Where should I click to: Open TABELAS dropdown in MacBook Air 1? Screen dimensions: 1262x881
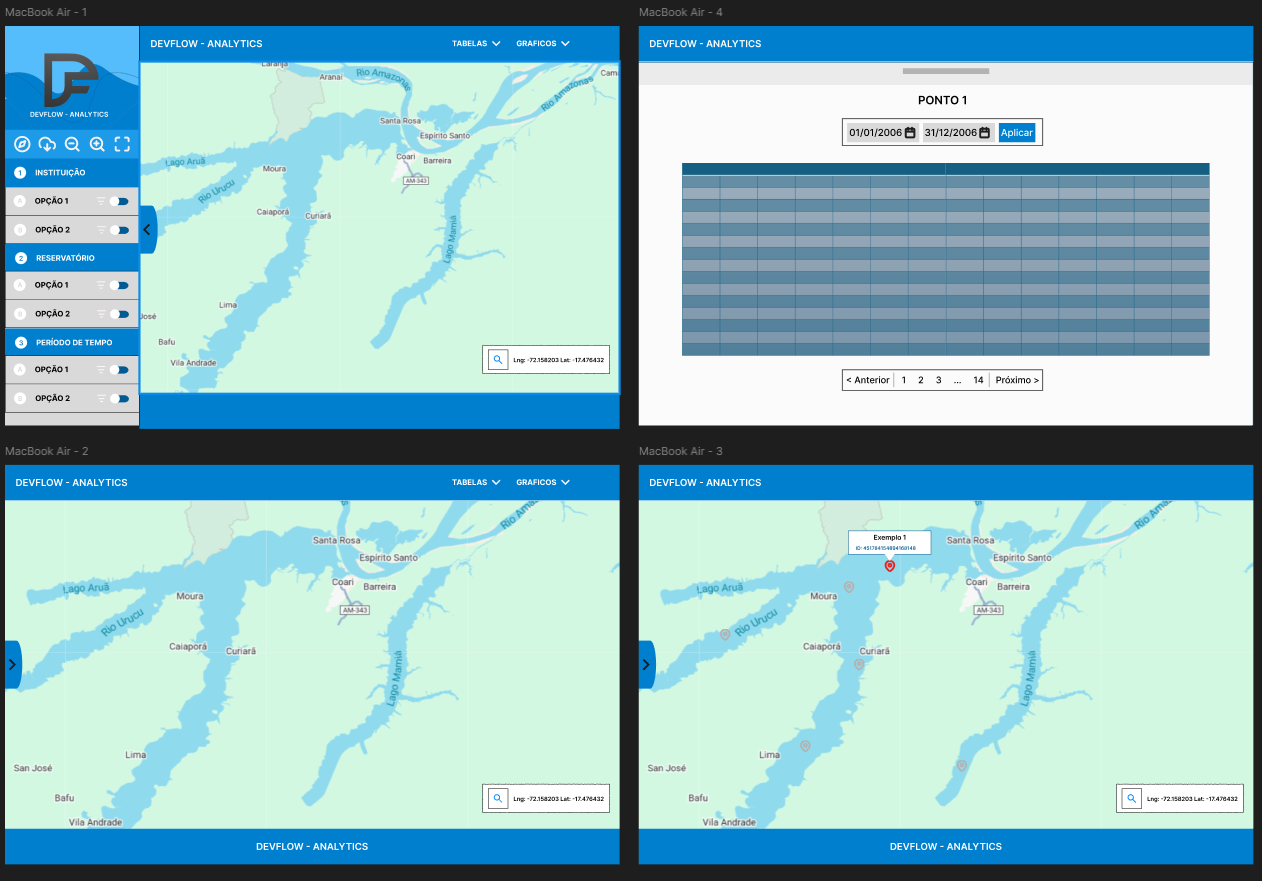pos(476,44)
